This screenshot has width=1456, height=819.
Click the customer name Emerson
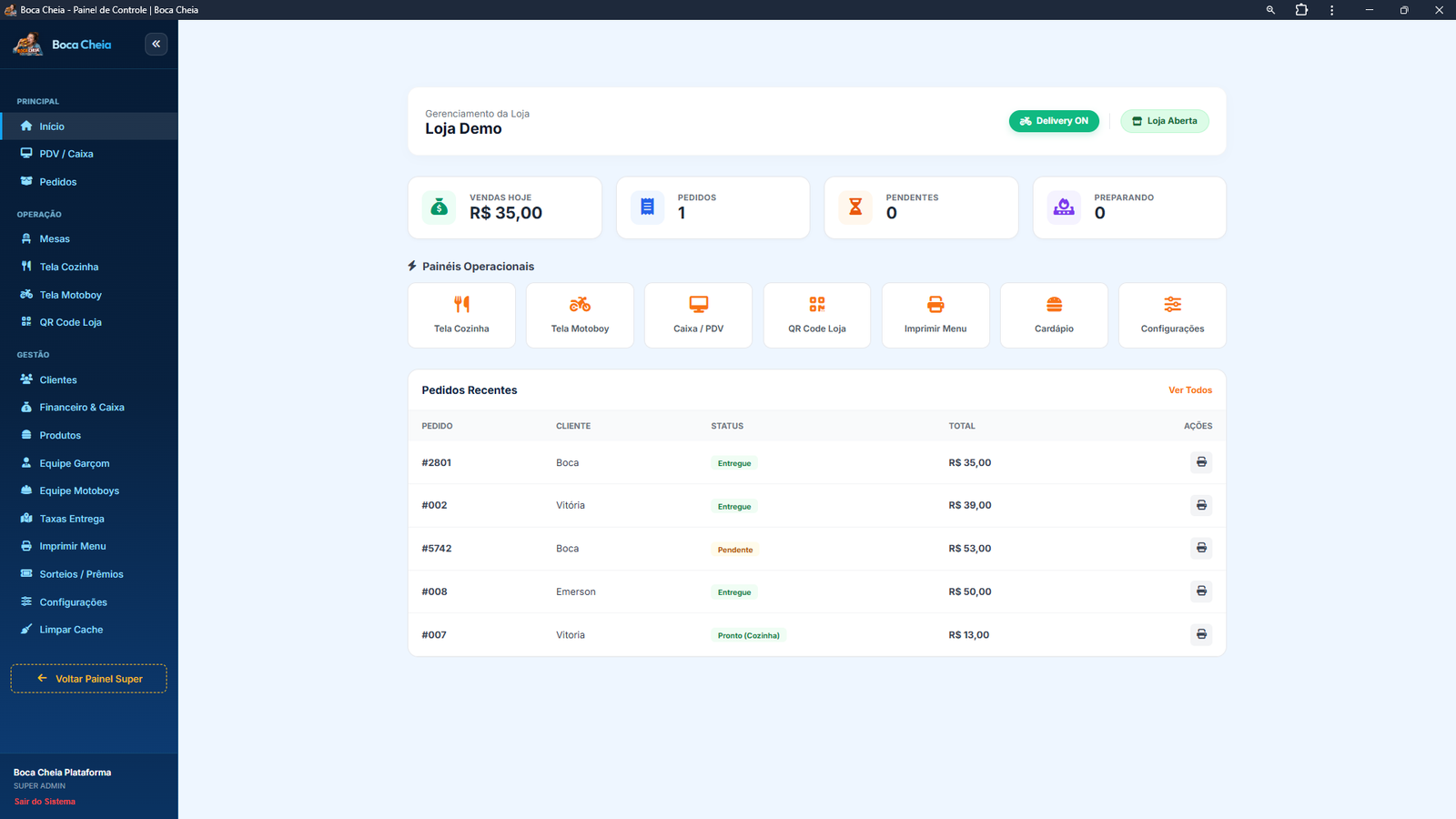click(576, 591)
